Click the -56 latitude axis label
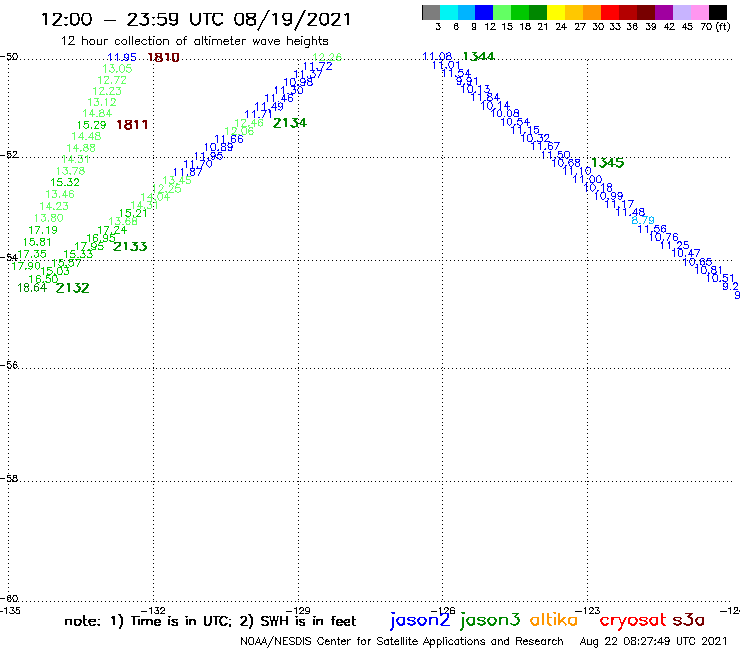Image resolution: width=740 pixels, height=650 pixels. click(9, 365)
